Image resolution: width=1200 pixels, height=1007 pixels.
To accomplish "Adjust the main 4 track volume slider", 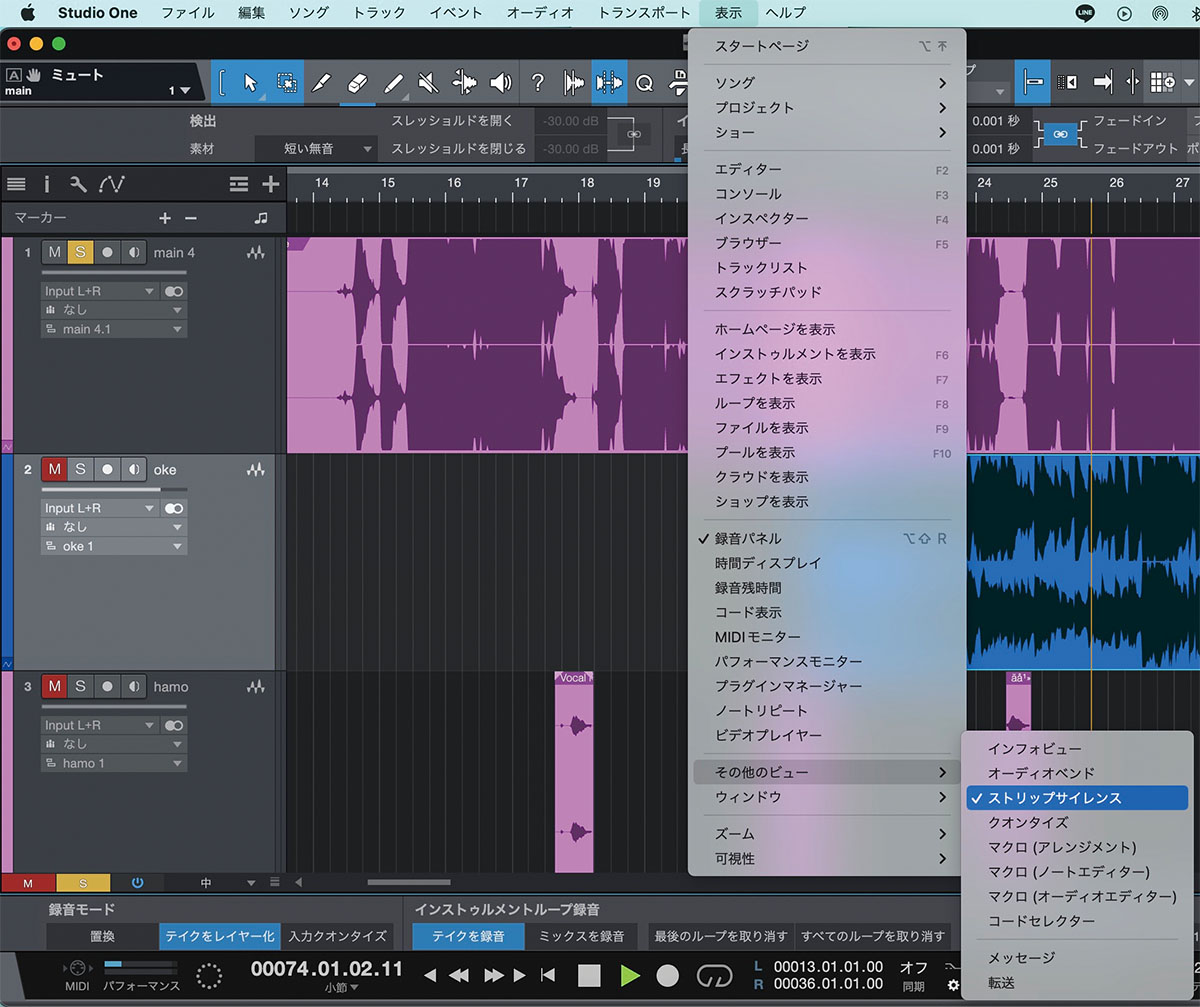I will (113, 273).
